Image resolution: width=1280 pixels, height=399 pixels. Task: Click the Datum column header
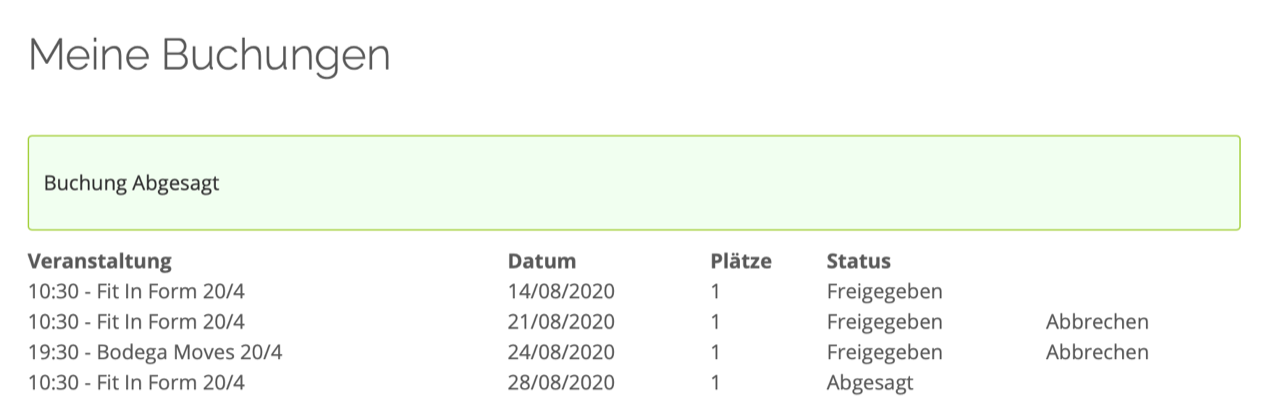pos(542,261)
